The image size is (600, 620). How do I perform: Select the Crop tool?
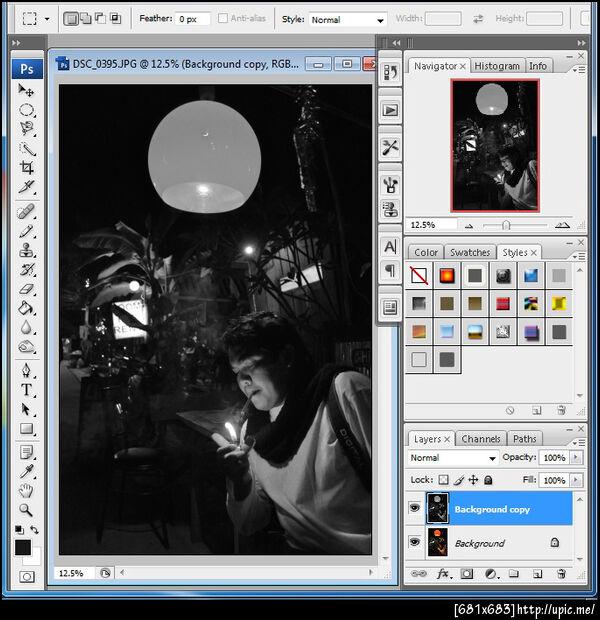[27, 168]
